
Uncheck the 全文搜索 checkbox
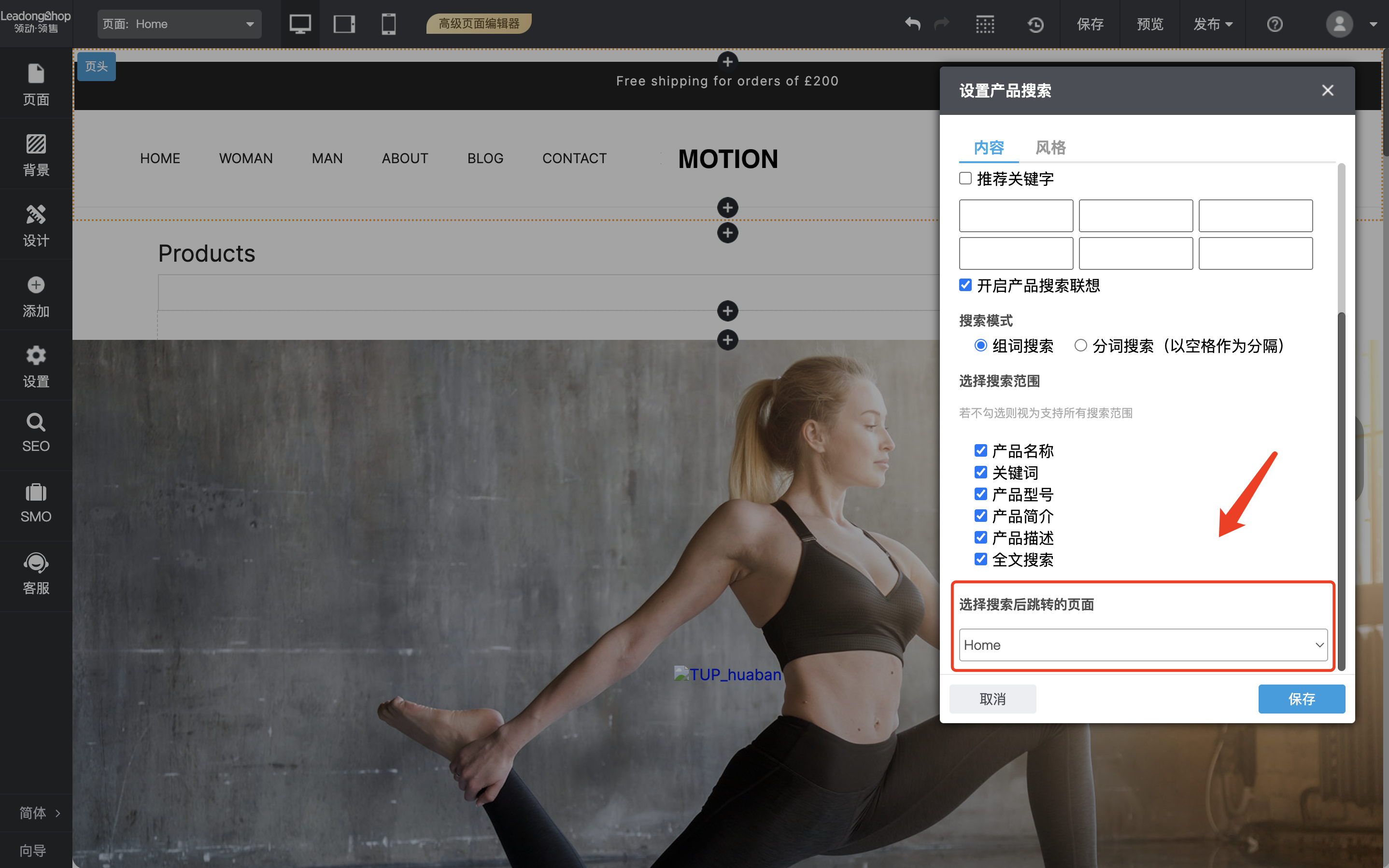(981, 559)
